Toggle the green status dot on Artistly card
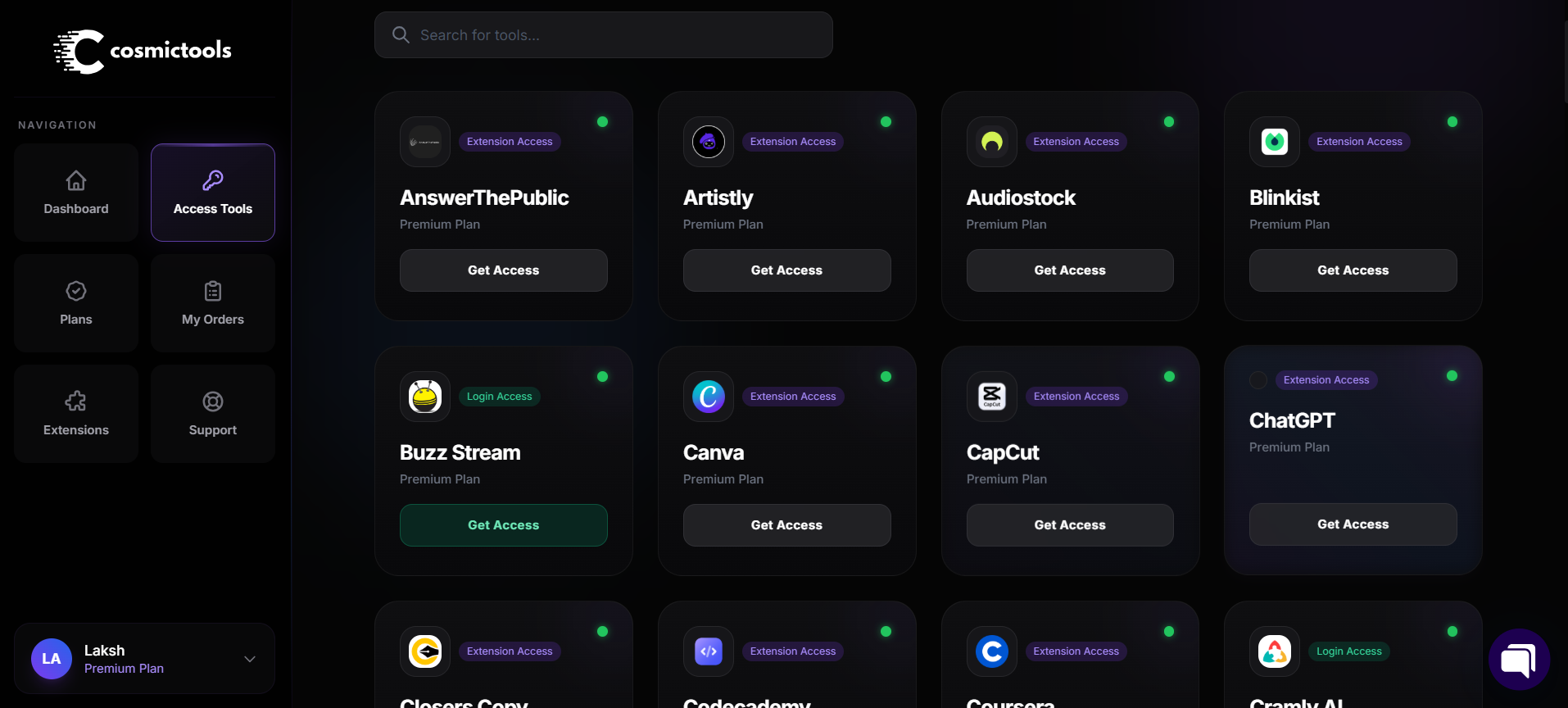The image size is (1568, 708). tap(886, 121)
